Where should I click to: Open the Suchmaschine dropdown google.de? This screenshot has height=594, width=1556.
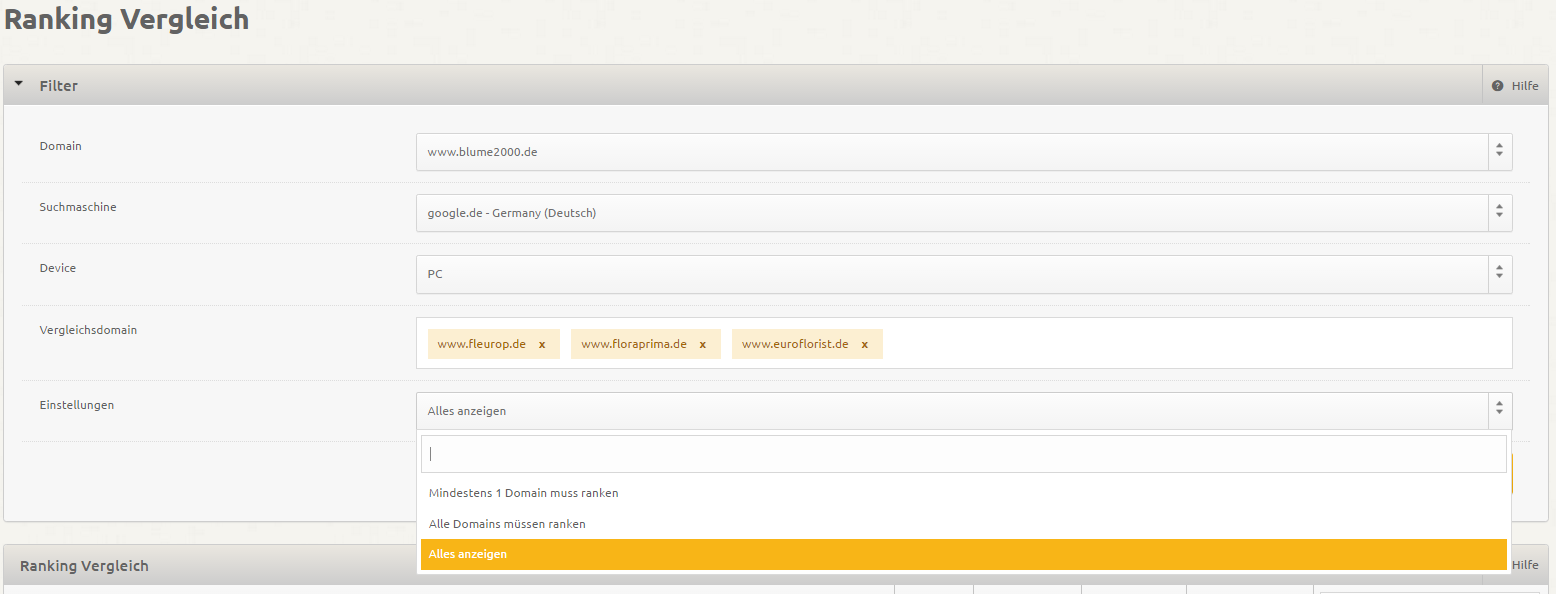tap(964, 213)
